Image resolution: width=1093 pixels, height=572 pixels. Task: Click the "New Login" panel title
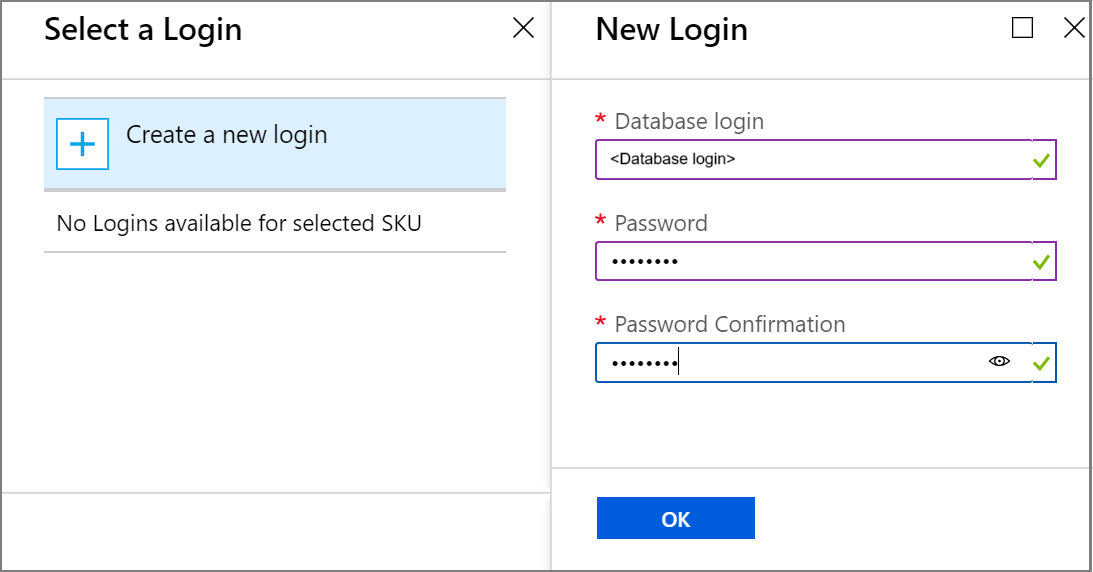pos(671,30)
